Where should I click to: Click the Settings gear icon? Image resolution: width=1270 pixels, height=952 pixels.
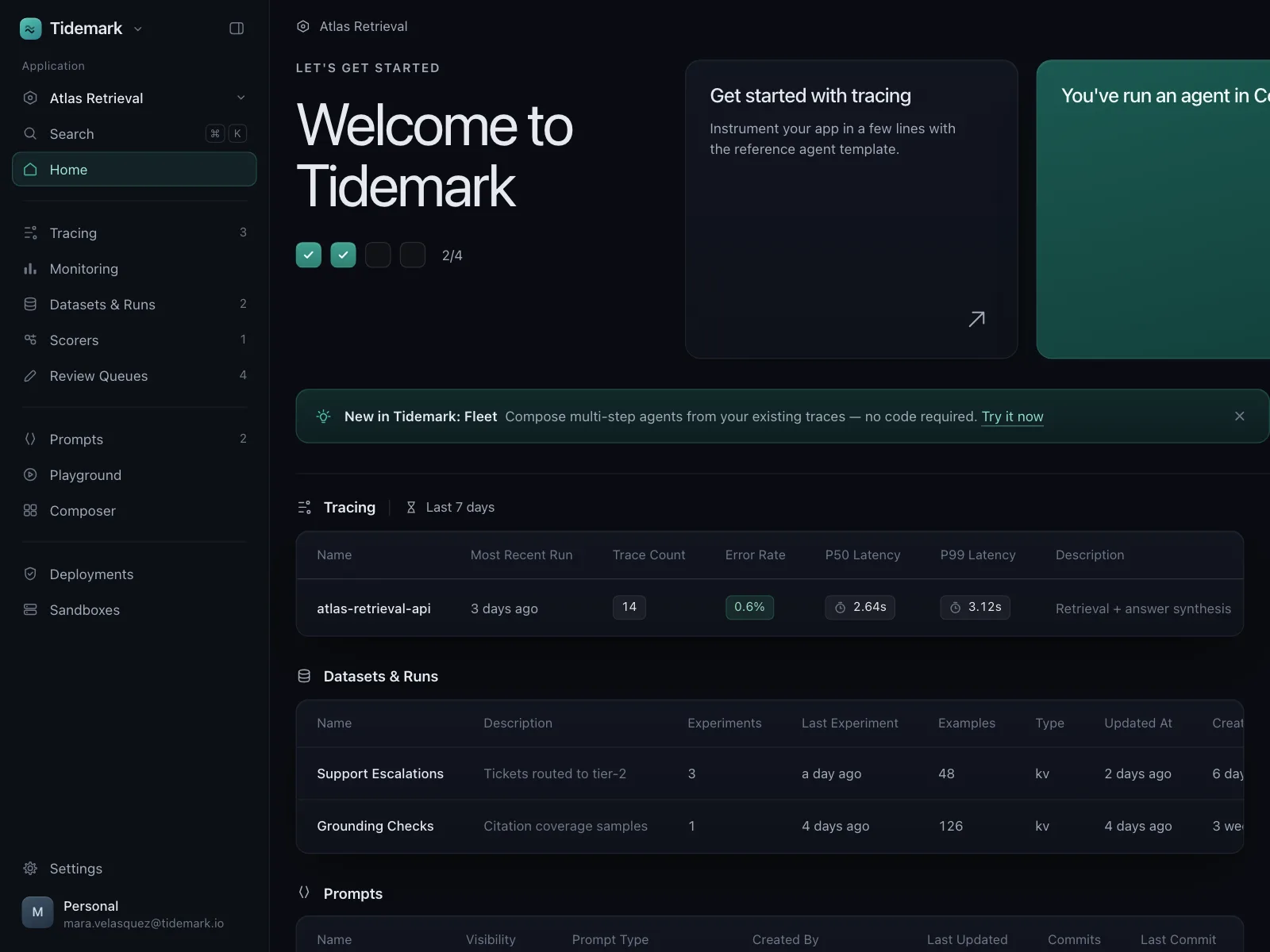(x=30, y=868)
